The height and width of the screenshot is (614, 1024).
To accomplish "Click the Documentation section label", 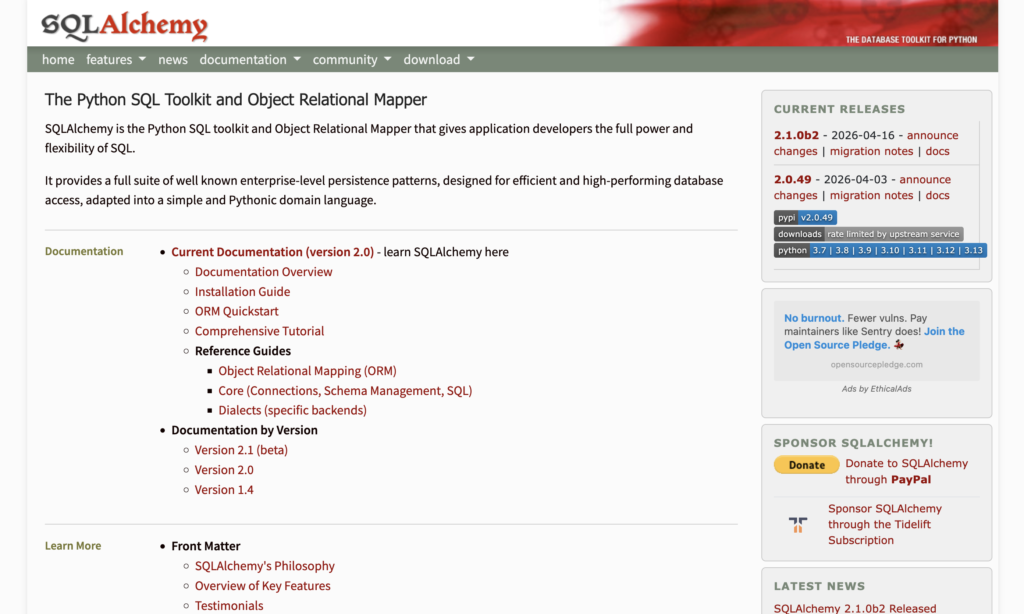I will point(84,251).
